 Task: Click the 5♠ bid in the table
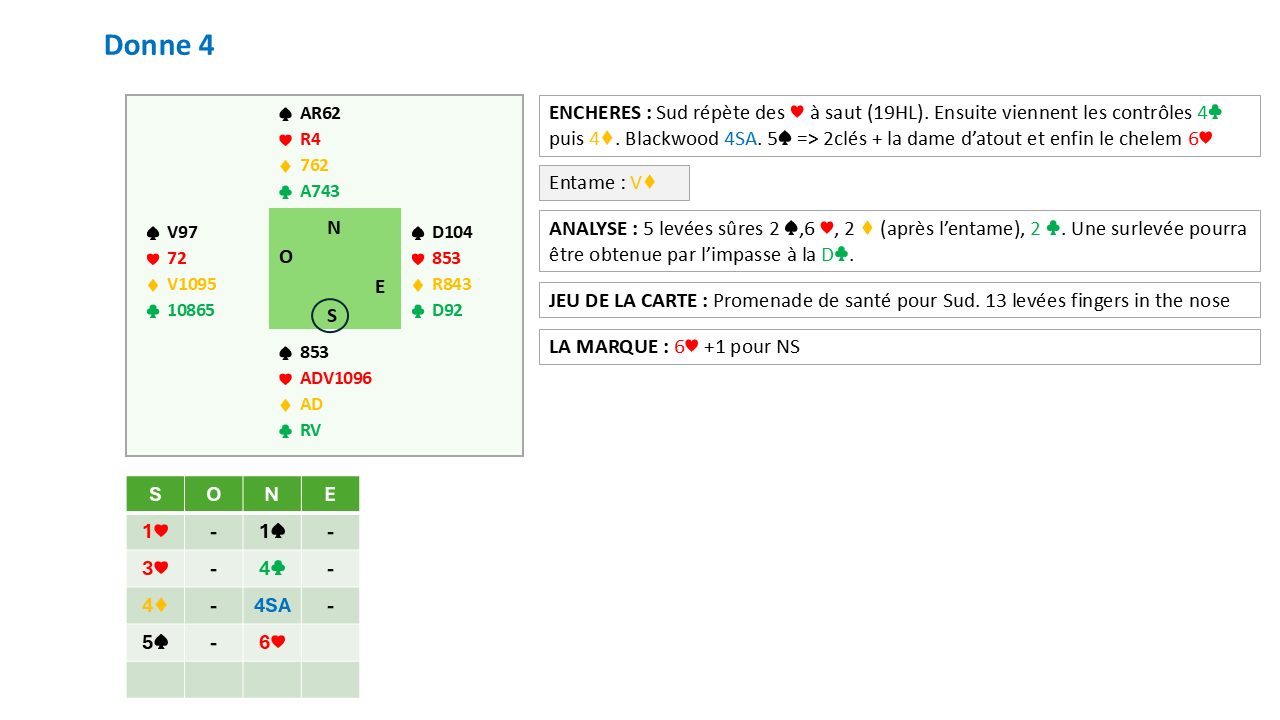point(155,642)
